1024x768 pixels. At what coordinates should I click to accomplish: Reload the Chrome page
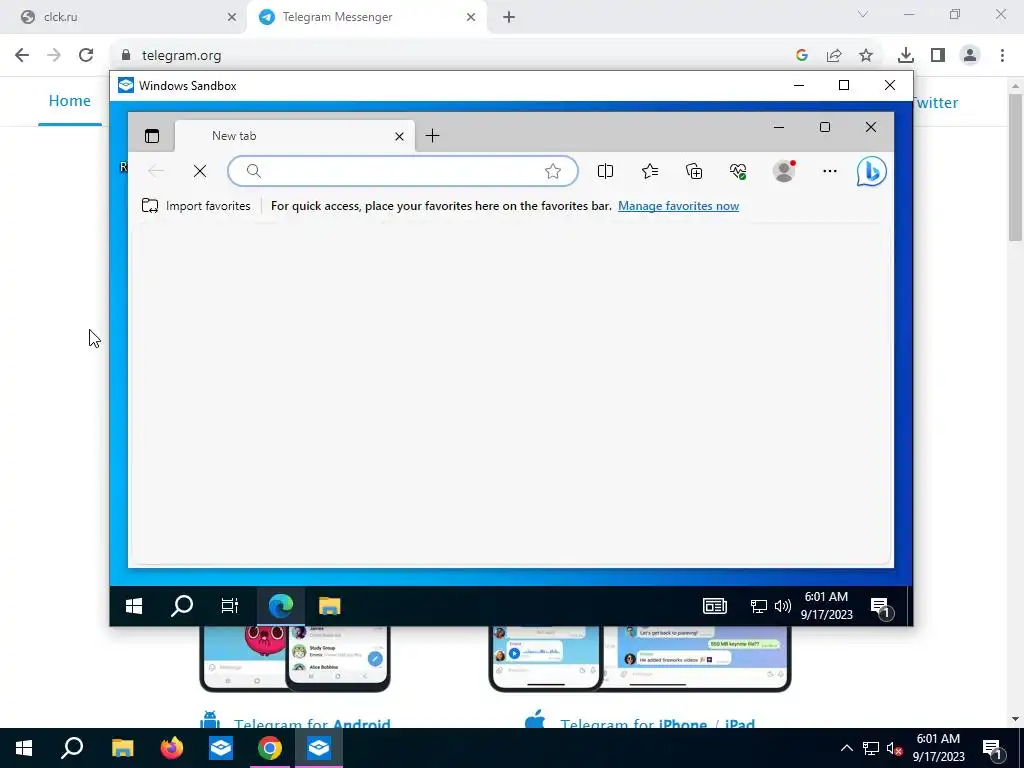pos(86,55)
